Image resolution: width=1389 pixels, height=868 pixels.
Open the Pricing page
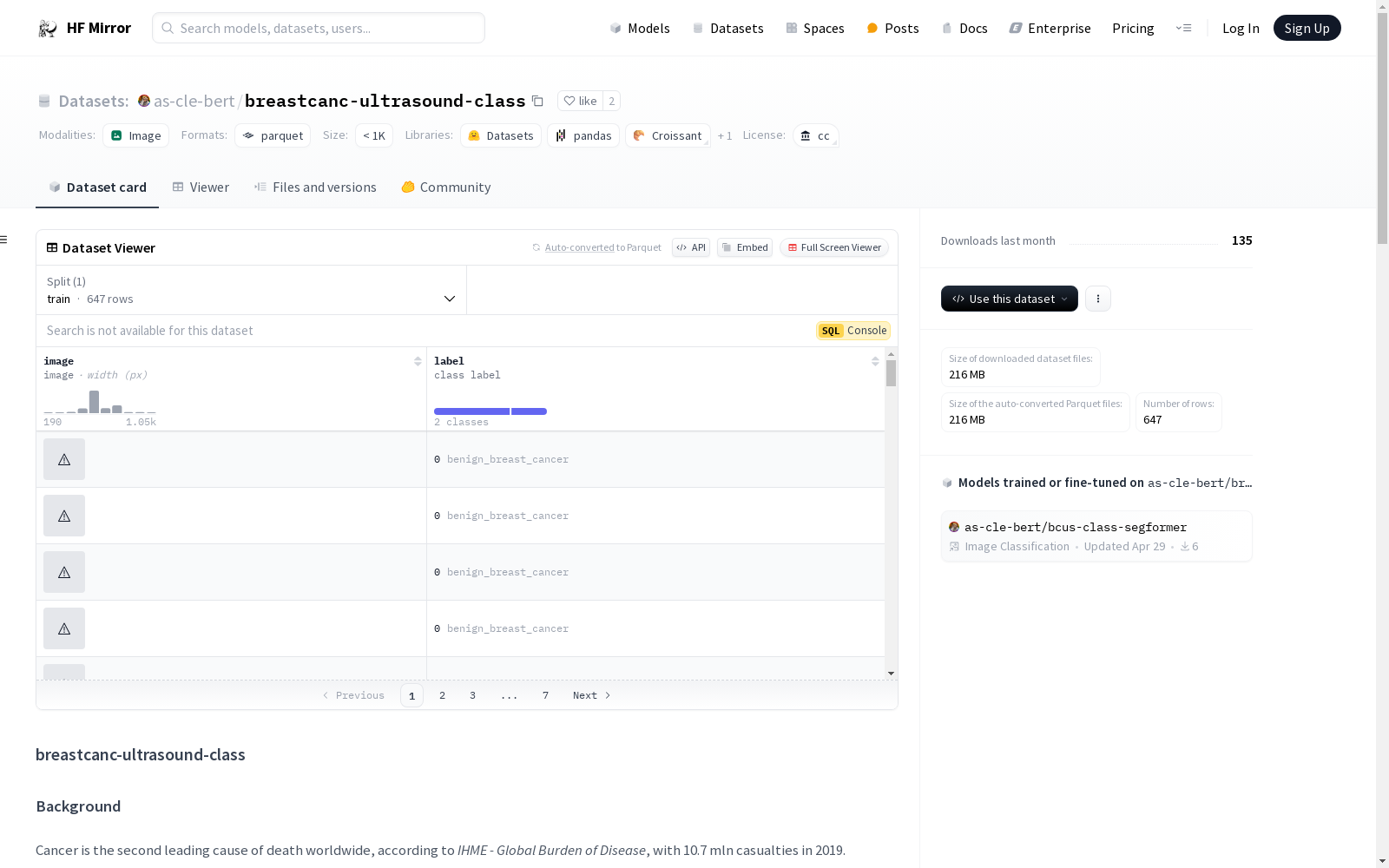tap(1133, 28)
